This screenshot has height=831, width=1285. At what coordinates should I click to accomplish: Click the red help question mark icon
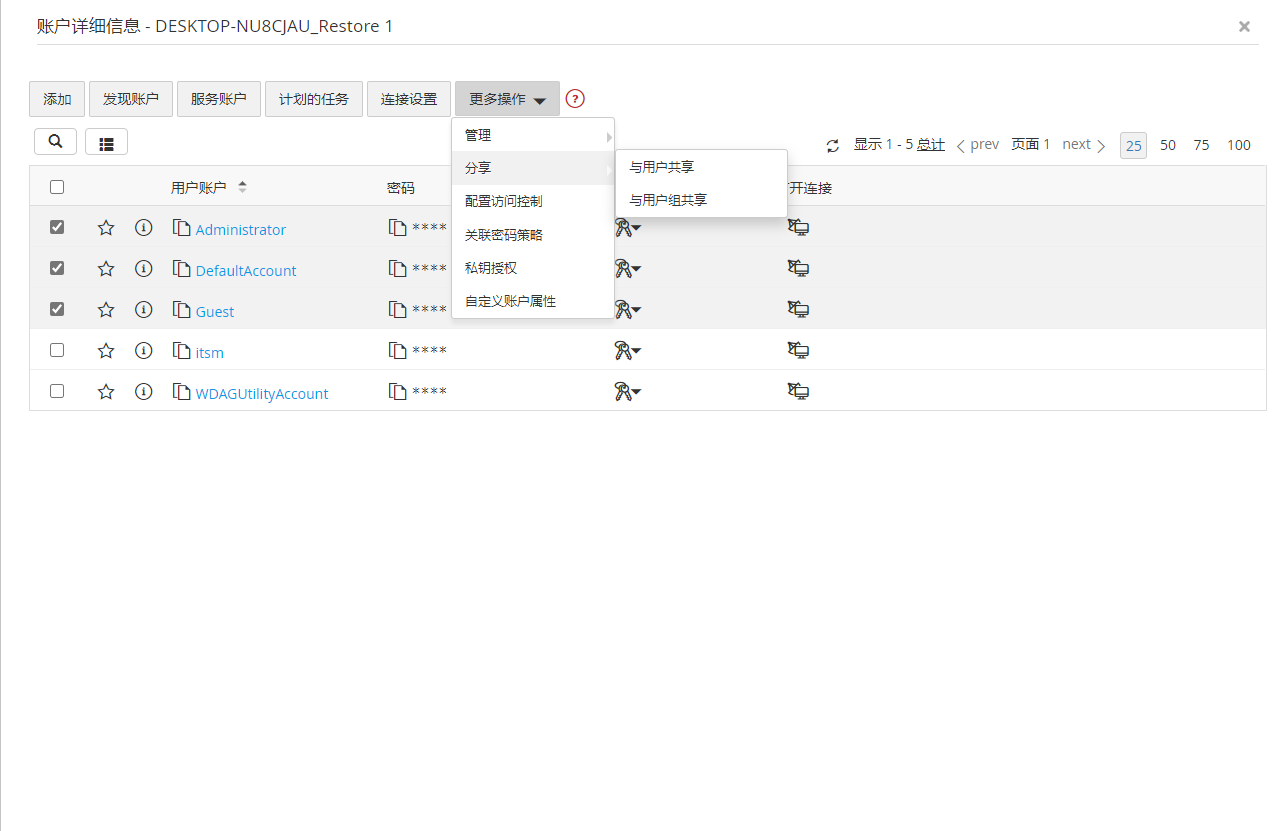(575, 99)
